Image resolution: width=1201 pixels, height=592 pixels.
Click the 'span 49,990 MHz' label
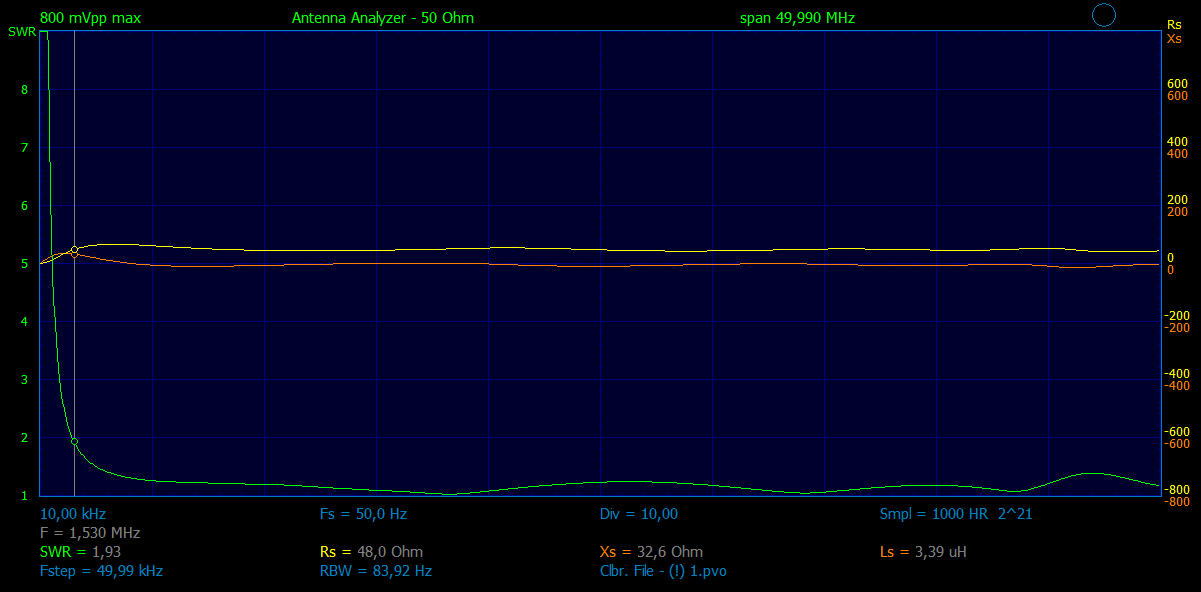point(797,18)
